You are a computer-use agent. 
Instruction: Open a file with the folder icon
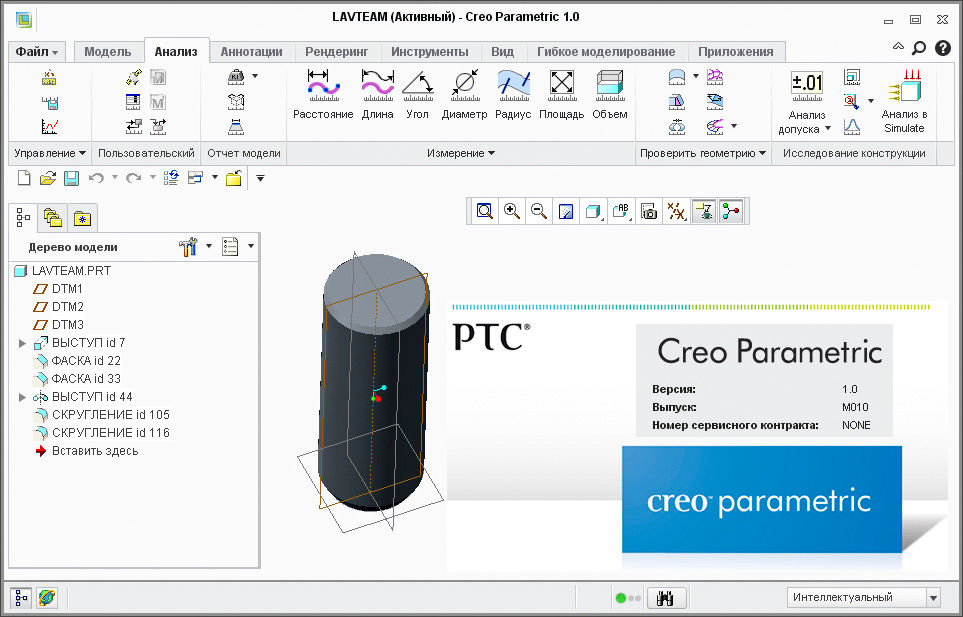pyautogui.click(x=47, y=178)
